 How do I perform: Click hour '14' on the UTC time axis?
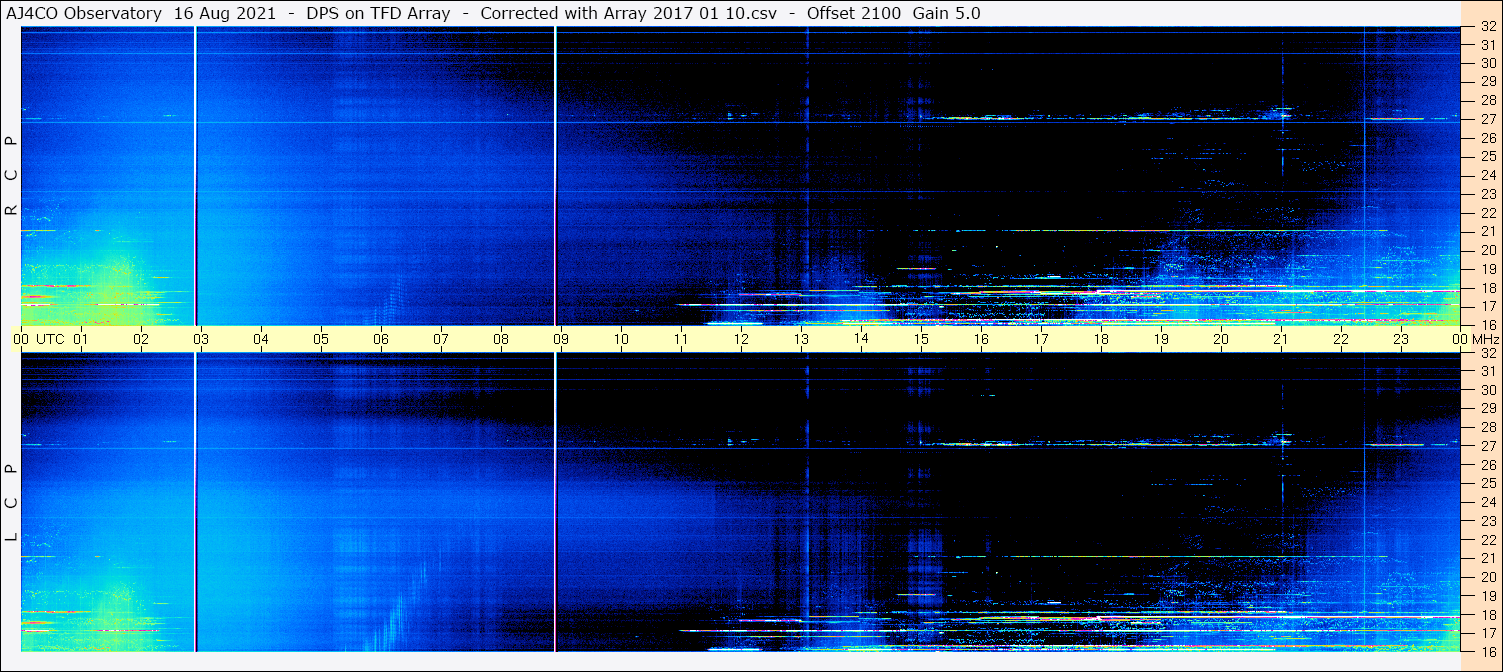click(x=861, y=339)
